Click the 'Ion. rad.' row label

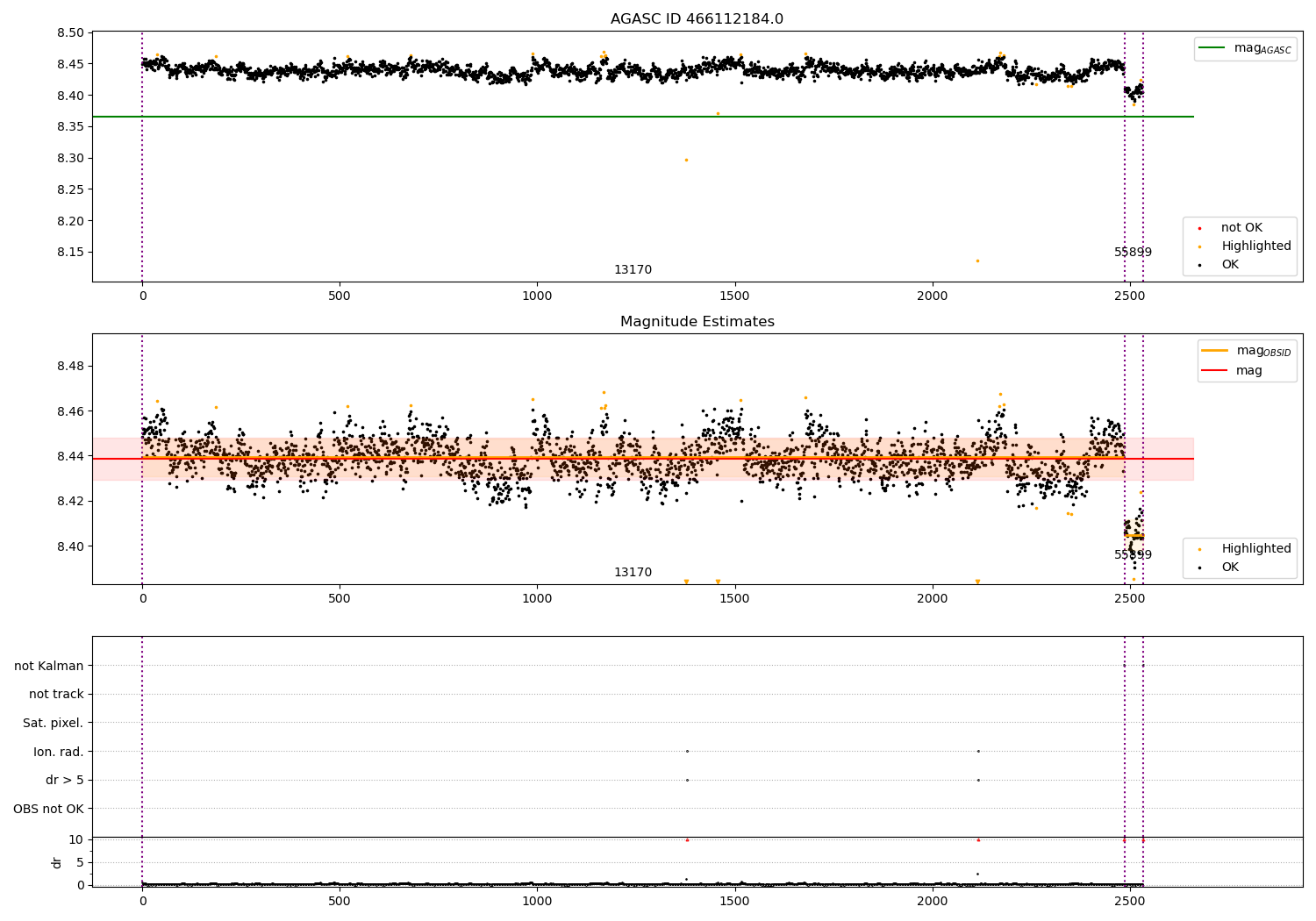pos(59,752)
